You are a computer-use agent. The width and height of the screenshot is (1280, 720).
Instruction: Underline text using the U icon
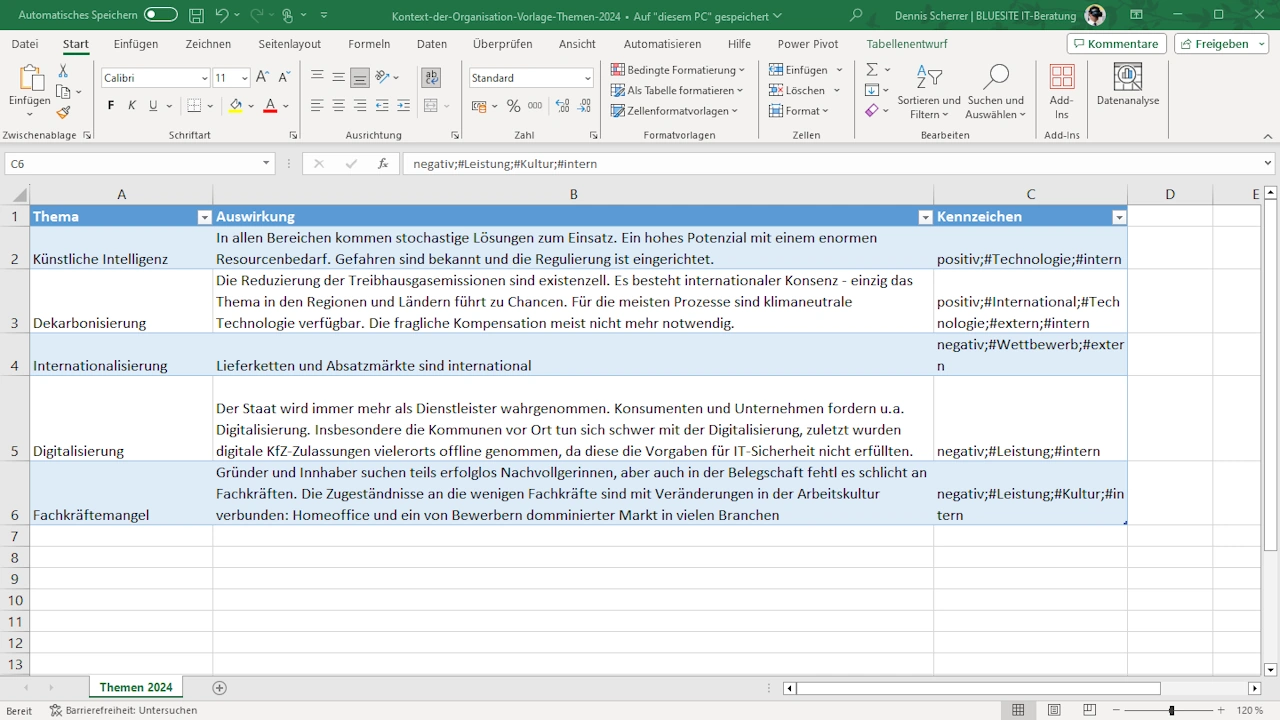[x=152, y=104]
